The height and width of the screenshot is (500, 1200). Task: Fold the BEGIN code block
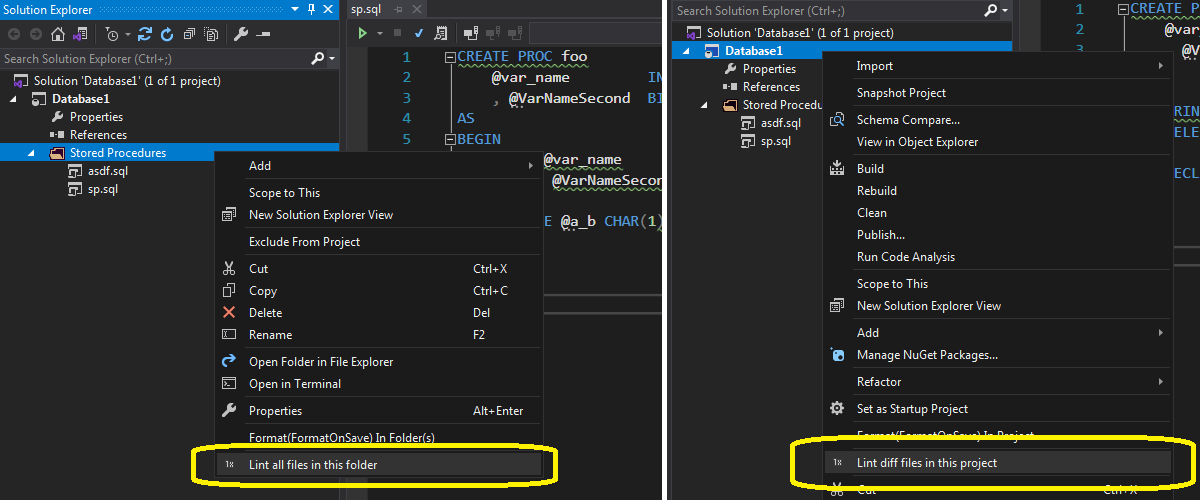(450, 139)
